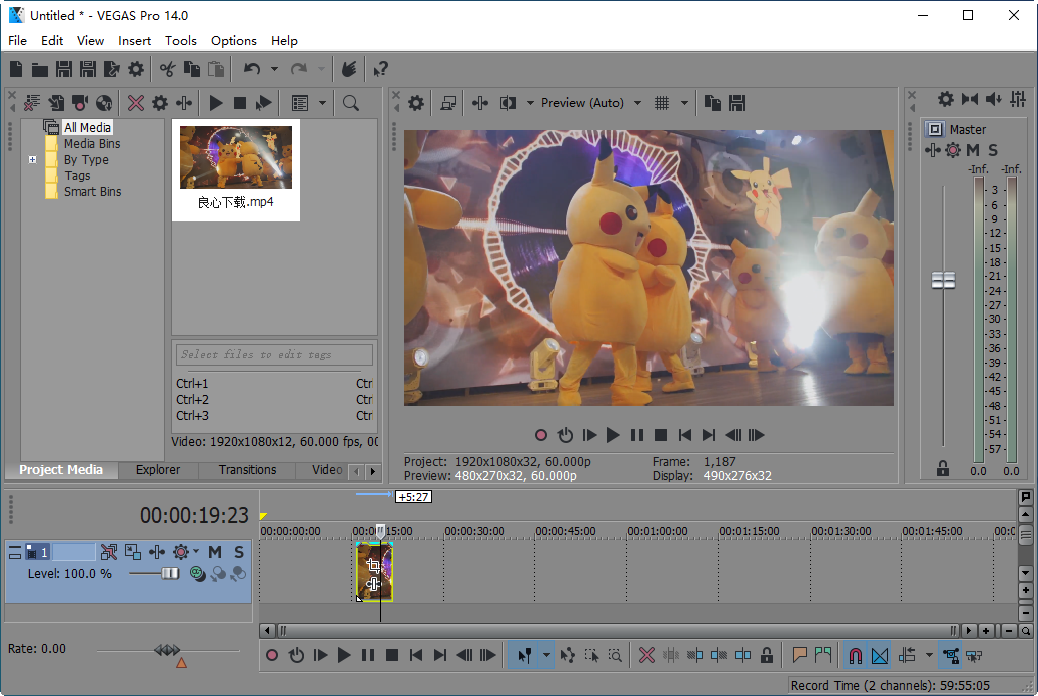Open the File menu

[17, 40]
